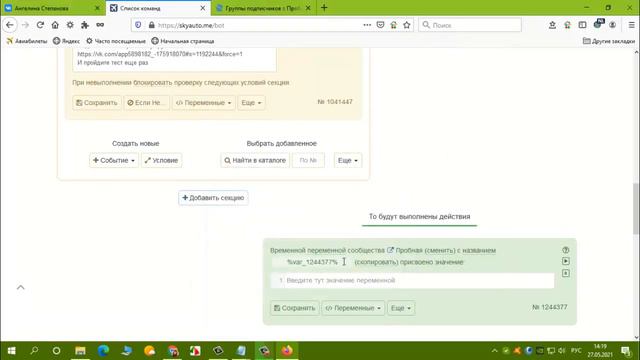The image size is (640, 360).
Task: Close the Список команд tab
Action: tap(202, 8)
